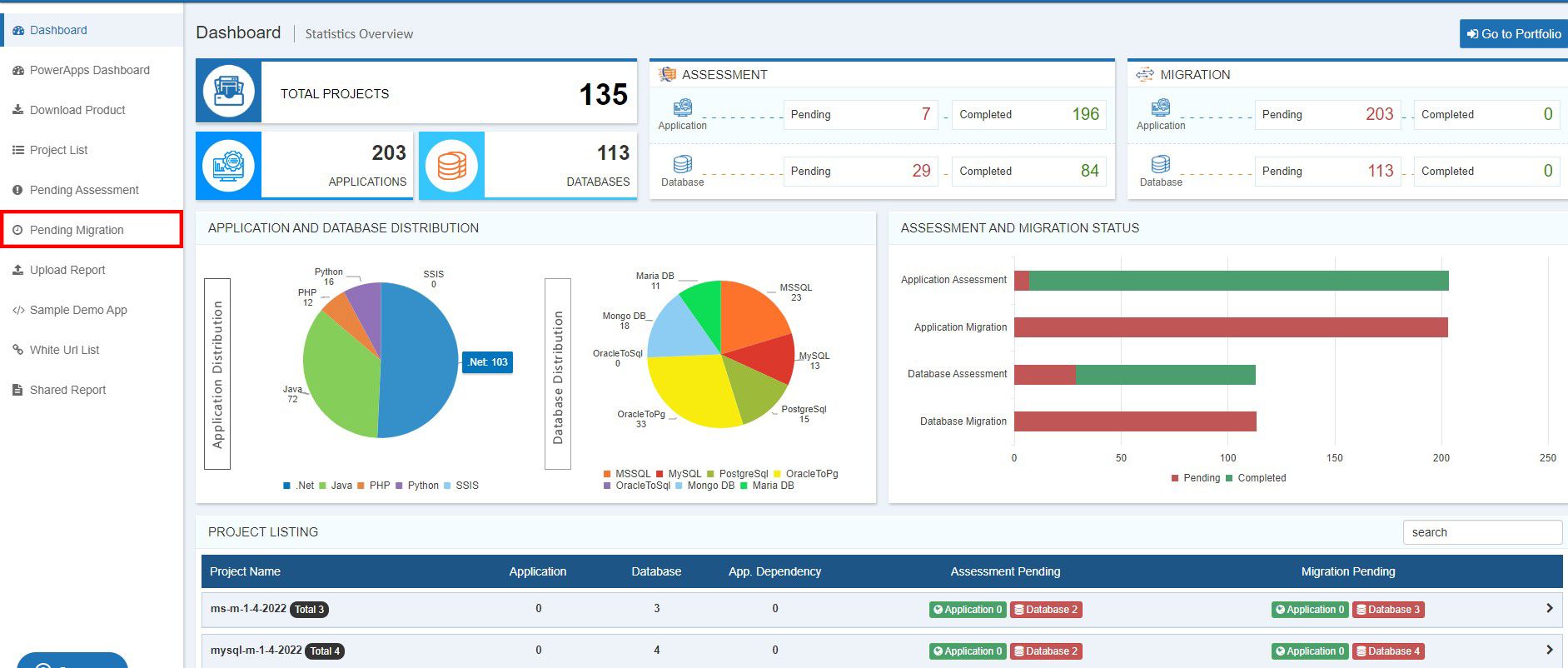Image resolution: width=1568 pixels, height=668 pixels.
Task: Click Application 0 migration badge for mysql-m-1-4-2022
Action: [1310, 651]
